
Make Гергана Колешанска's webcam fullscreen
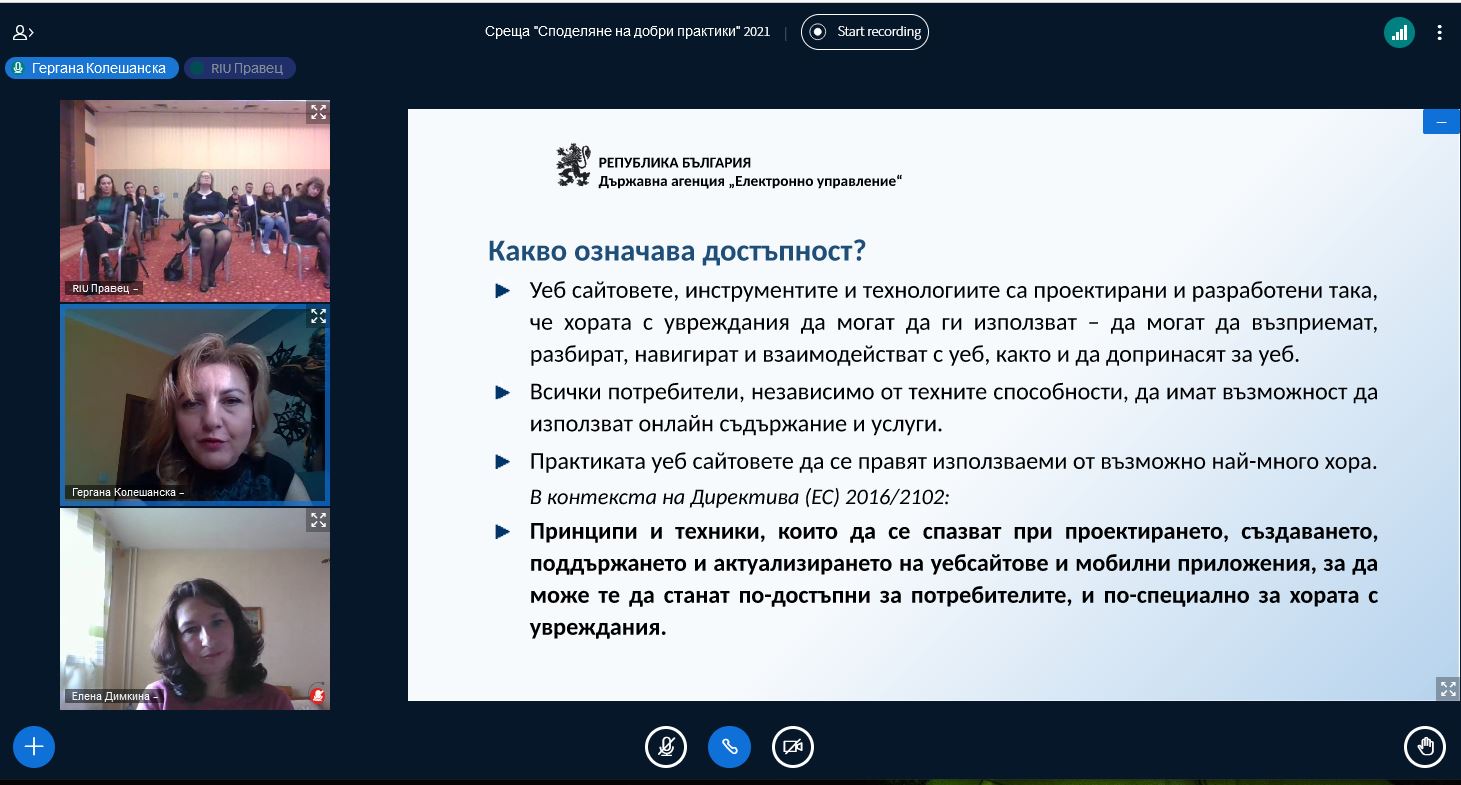click(318, 316)
